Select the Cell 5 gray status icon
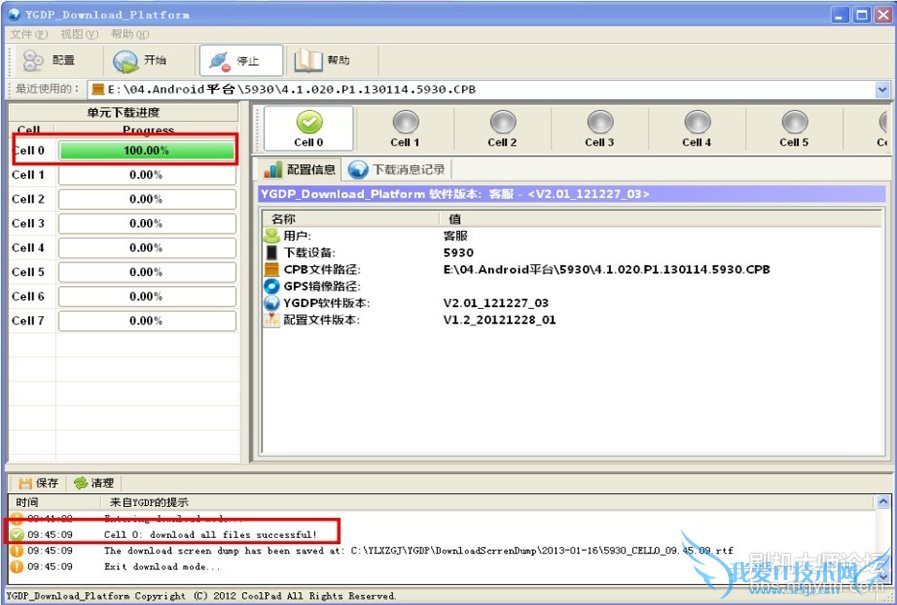Image resolution: width=897 pixels, height=605 pixels. click(795, 122)
